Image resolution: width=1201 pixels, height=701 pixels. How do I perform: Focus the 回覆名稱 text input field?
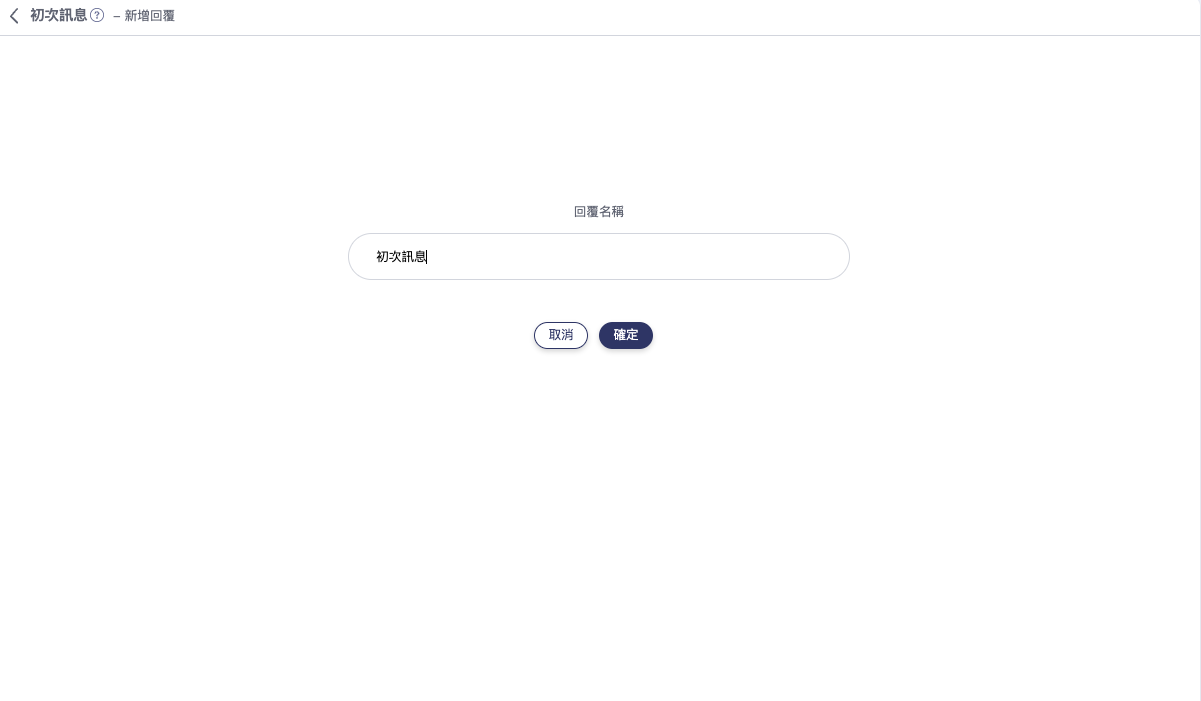(x=599, y=257)
